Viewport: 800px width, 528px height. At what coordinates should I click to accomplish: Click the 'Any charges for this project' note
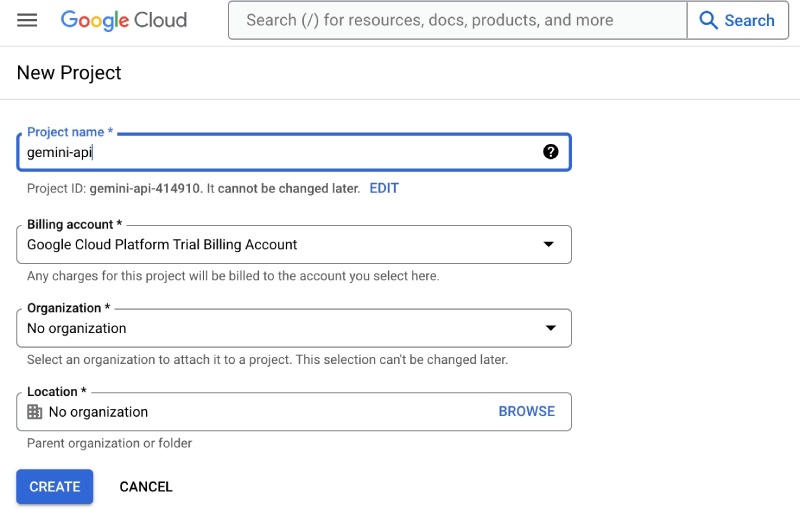point(233,275)
